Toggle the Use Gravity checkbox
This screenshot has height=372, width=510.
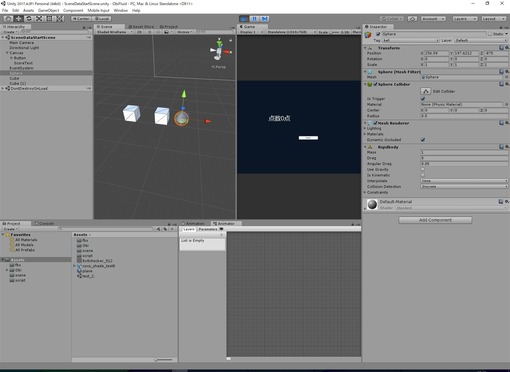[423, 169]
